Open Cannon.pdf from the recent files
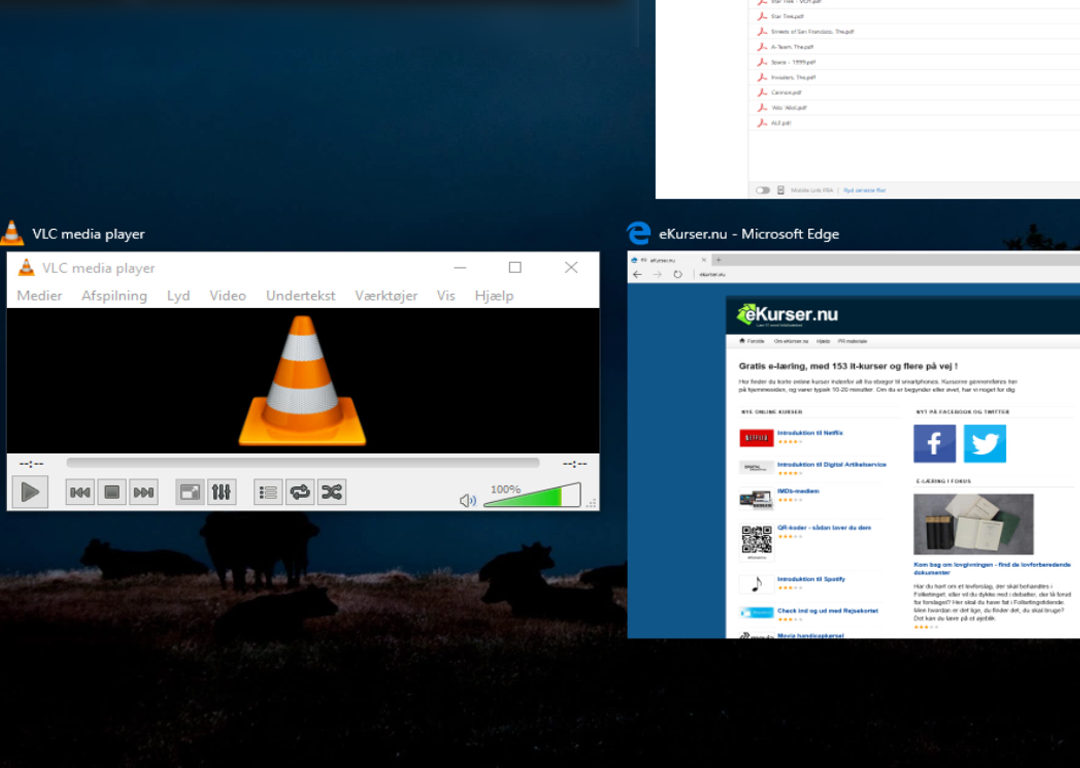Viewport: 1080px width, 768px height. pyautogui.click(x=787, y=92)
